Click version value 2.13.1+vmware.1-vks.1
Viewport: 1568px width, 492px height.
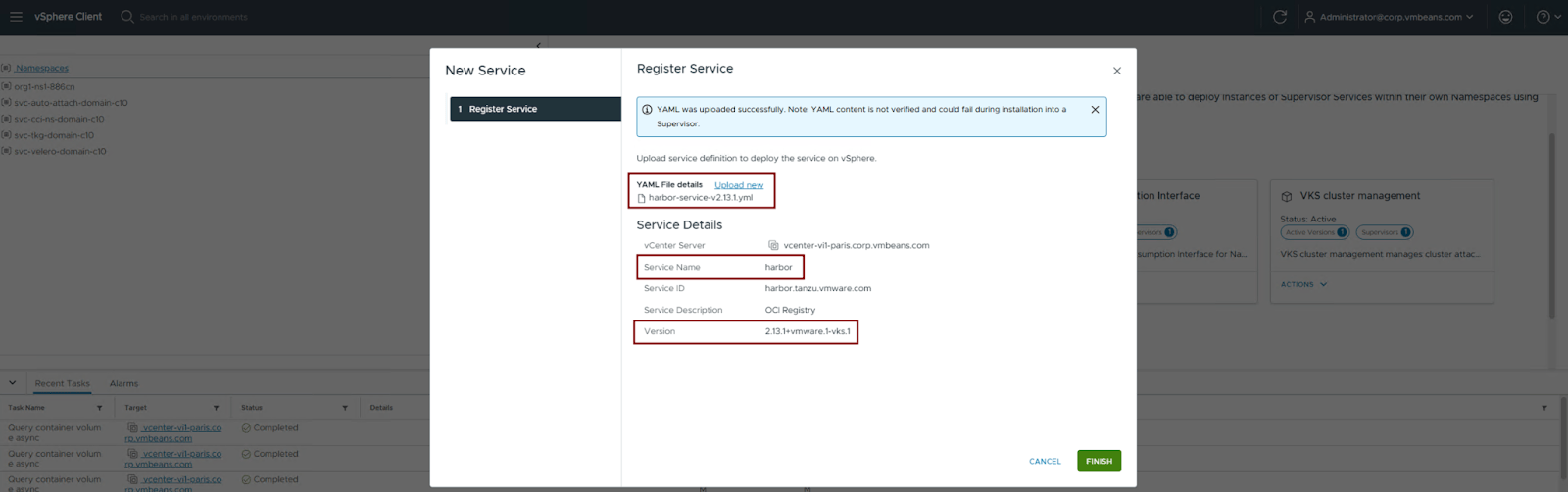click(x=808, y=331)
